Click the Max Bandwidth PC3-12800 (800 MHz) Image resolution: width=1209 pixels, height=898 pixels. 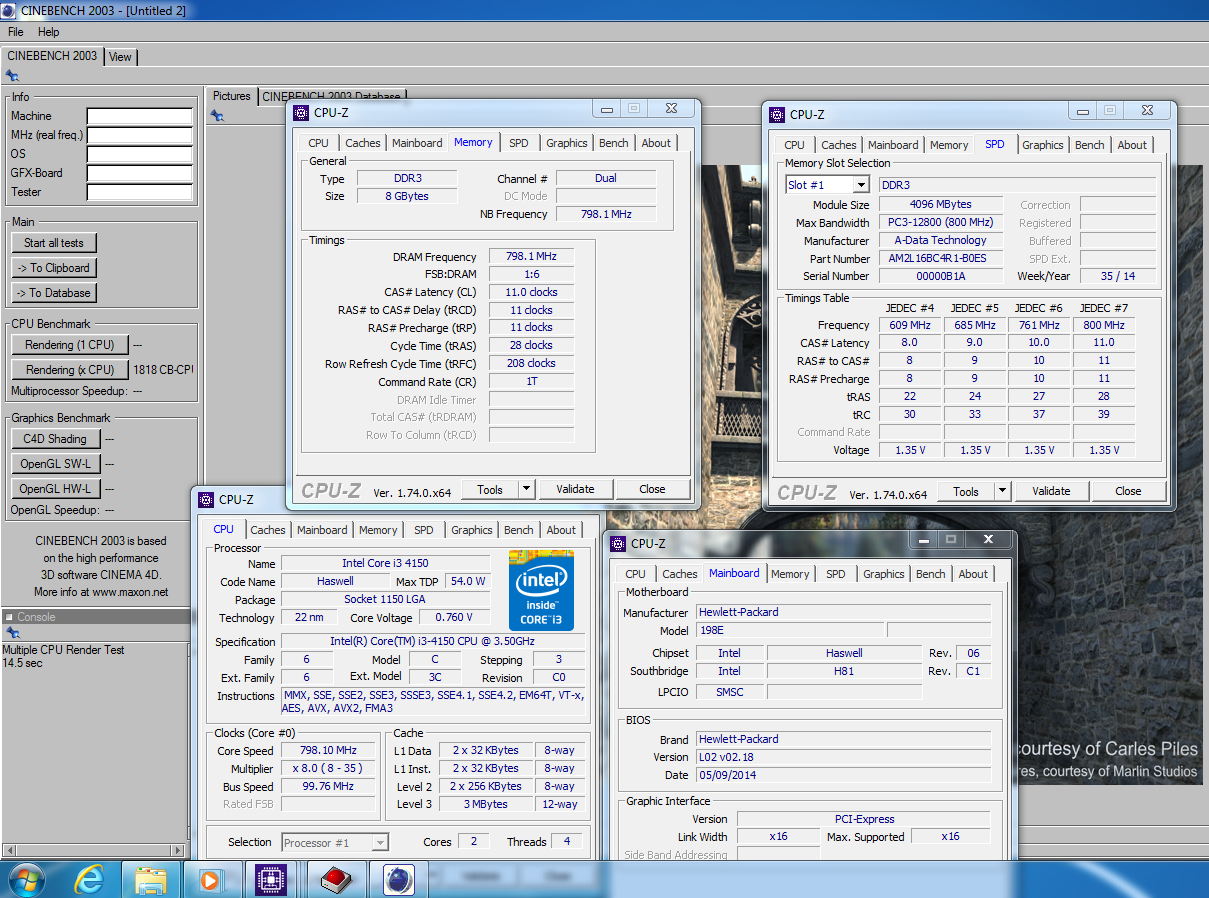coord(940,222)
